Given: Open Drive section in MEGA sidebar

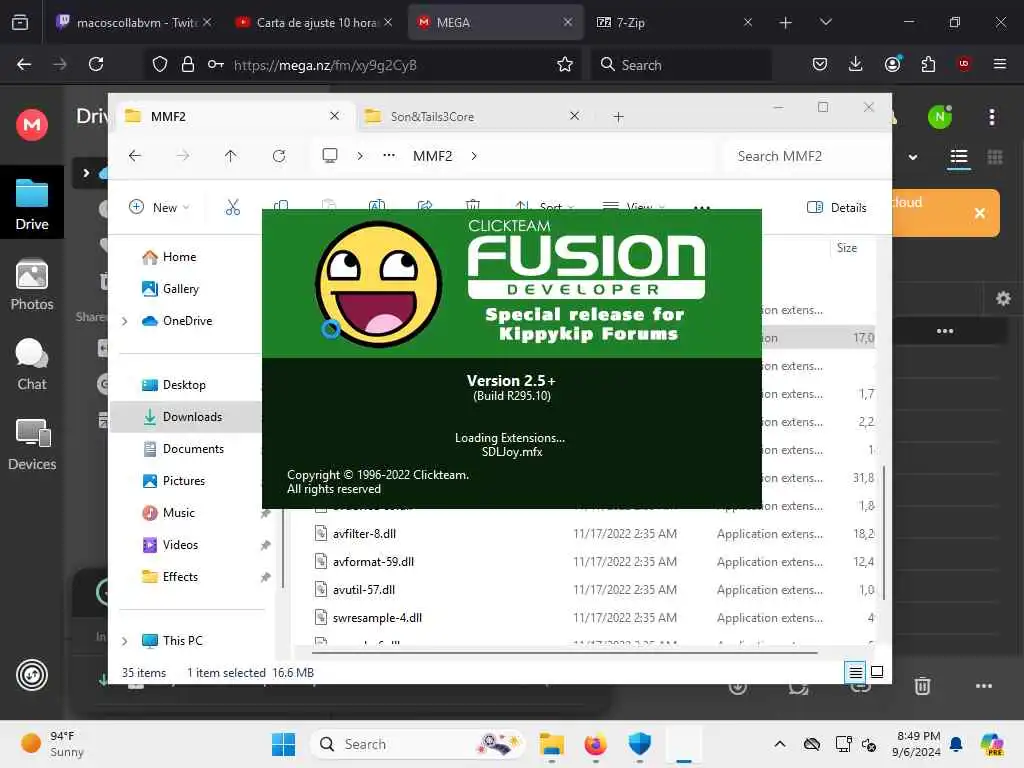Looking at the screenshot, I should [31, 204].
